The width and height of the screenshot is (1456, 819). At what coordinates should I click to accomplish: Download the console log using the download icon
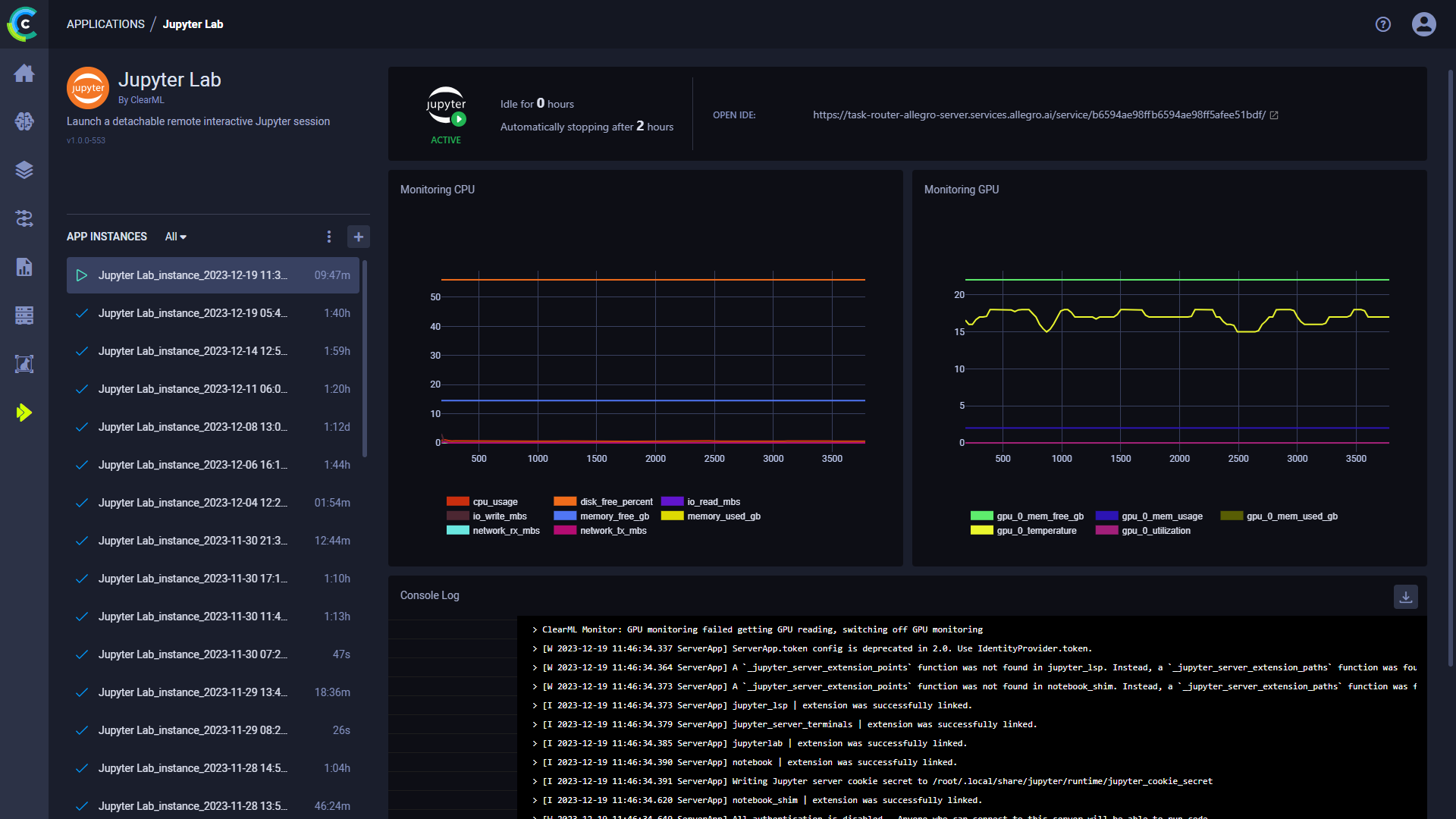1406,597
